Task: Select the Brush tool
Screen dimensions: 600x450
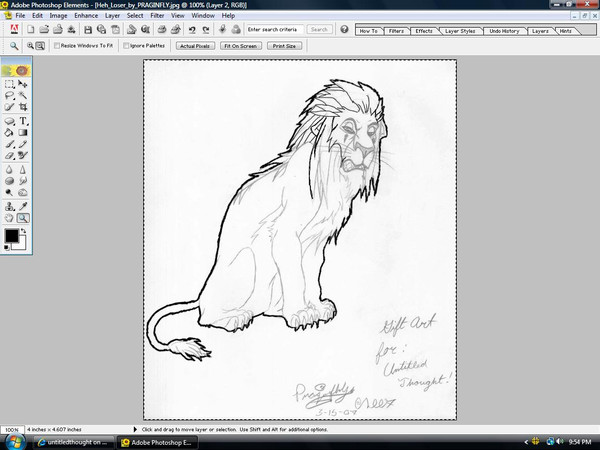Action: coord(10,144)
